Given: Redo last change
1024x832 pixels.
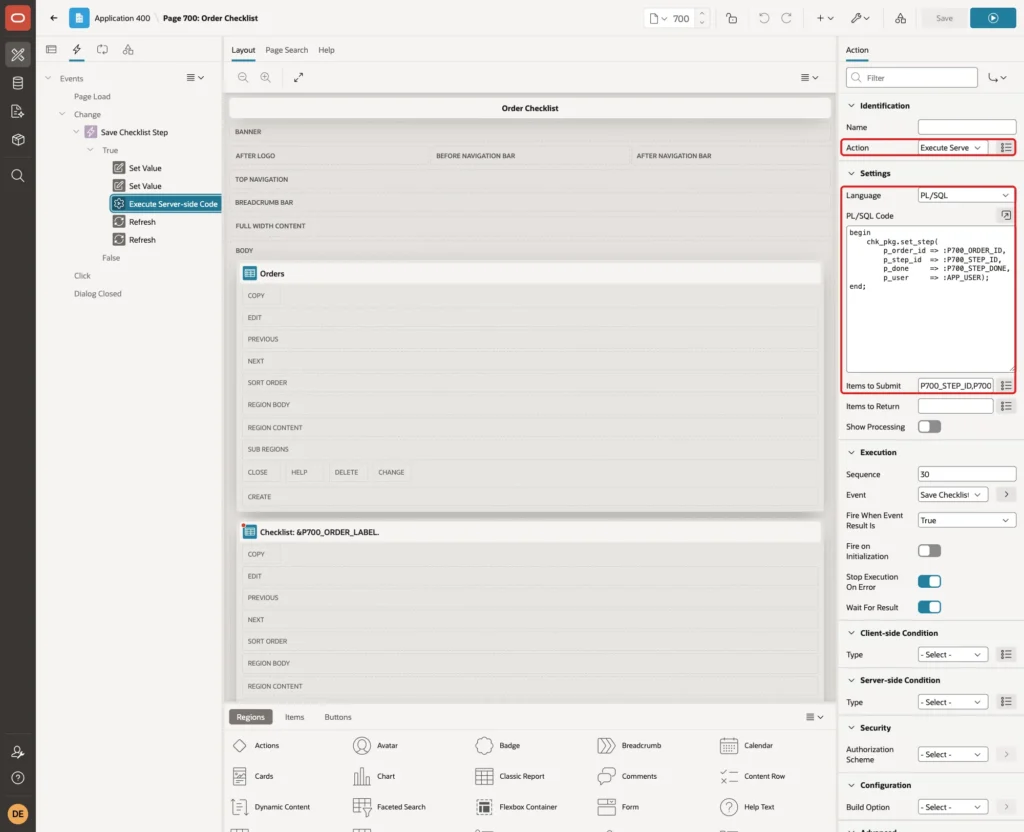Looking at the screenshot, I should (x=786, y=18).
